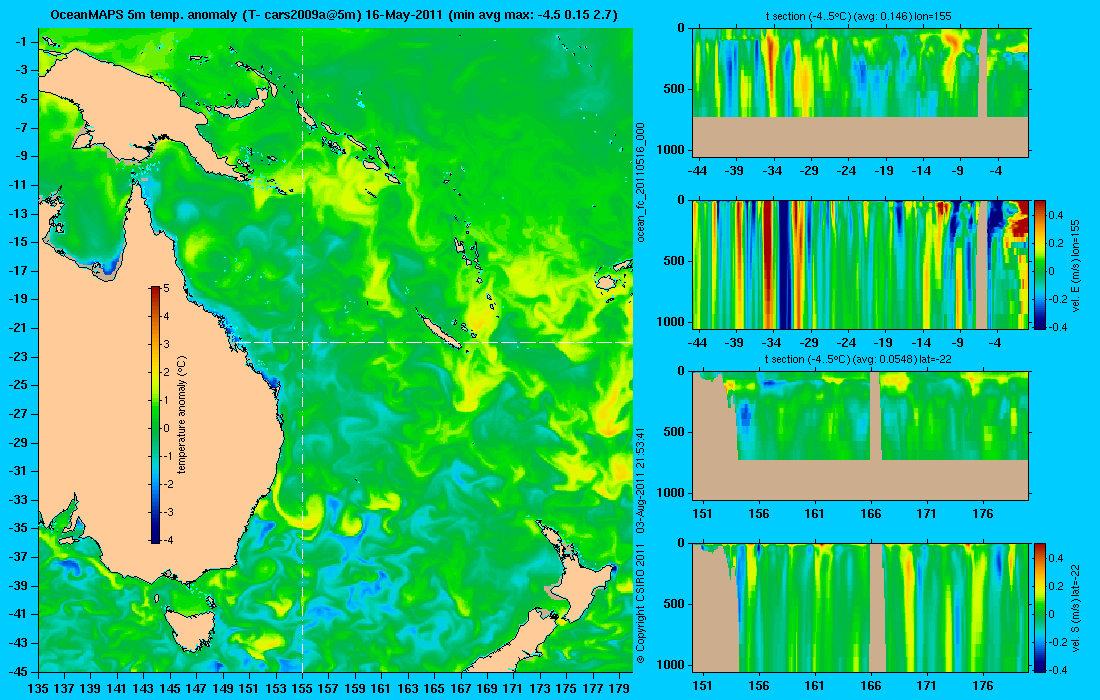The width and height of the screenshot is (1100, 700).
Task: Click latitude tick -45 on map axis
Action: 18,671
